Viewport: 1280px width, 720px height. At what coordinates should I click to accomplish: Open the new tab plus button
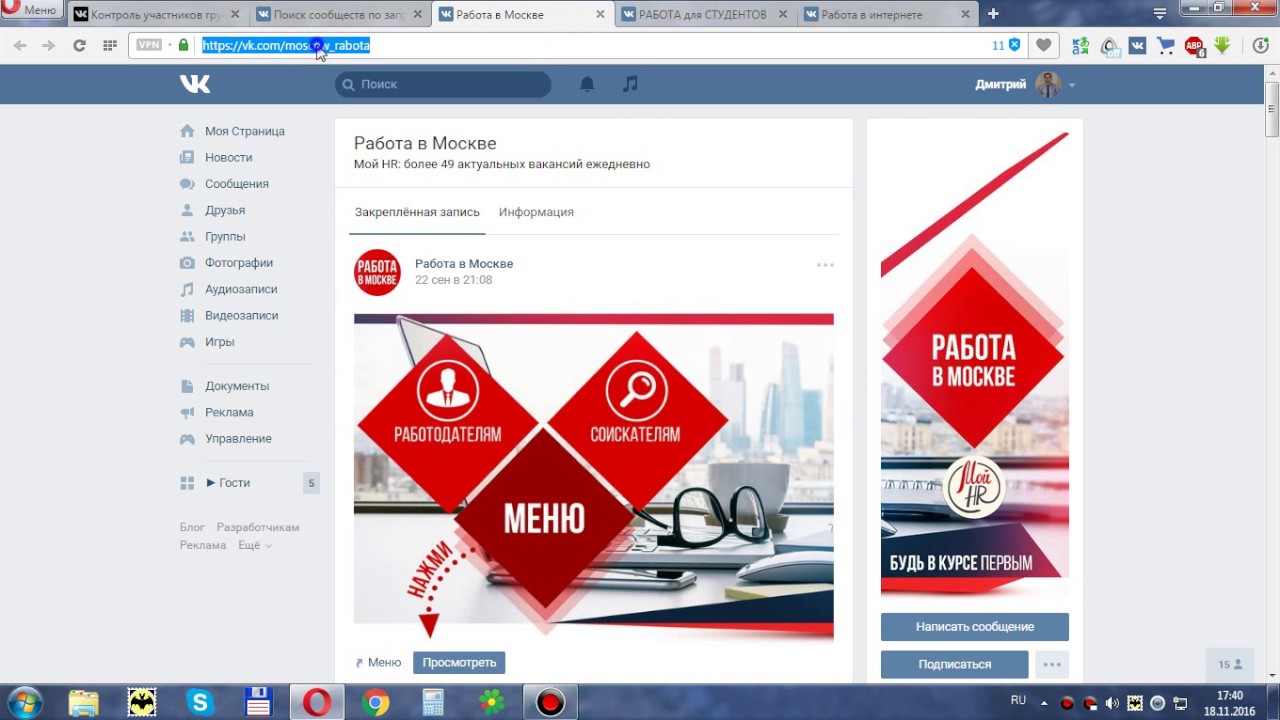993,14
